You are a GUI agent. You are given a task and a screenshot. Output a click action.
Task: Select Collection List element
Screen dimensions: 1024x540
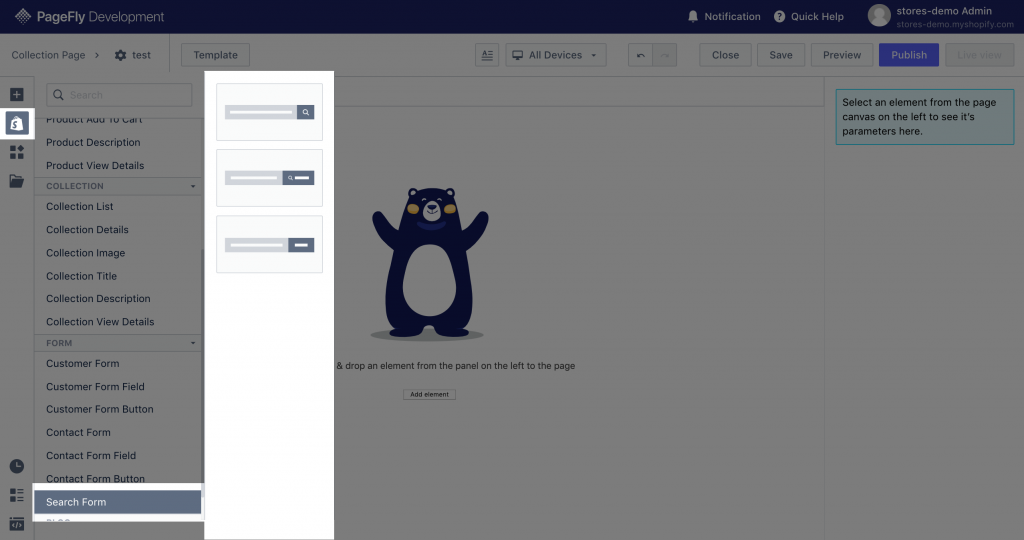tap(80, 206)
